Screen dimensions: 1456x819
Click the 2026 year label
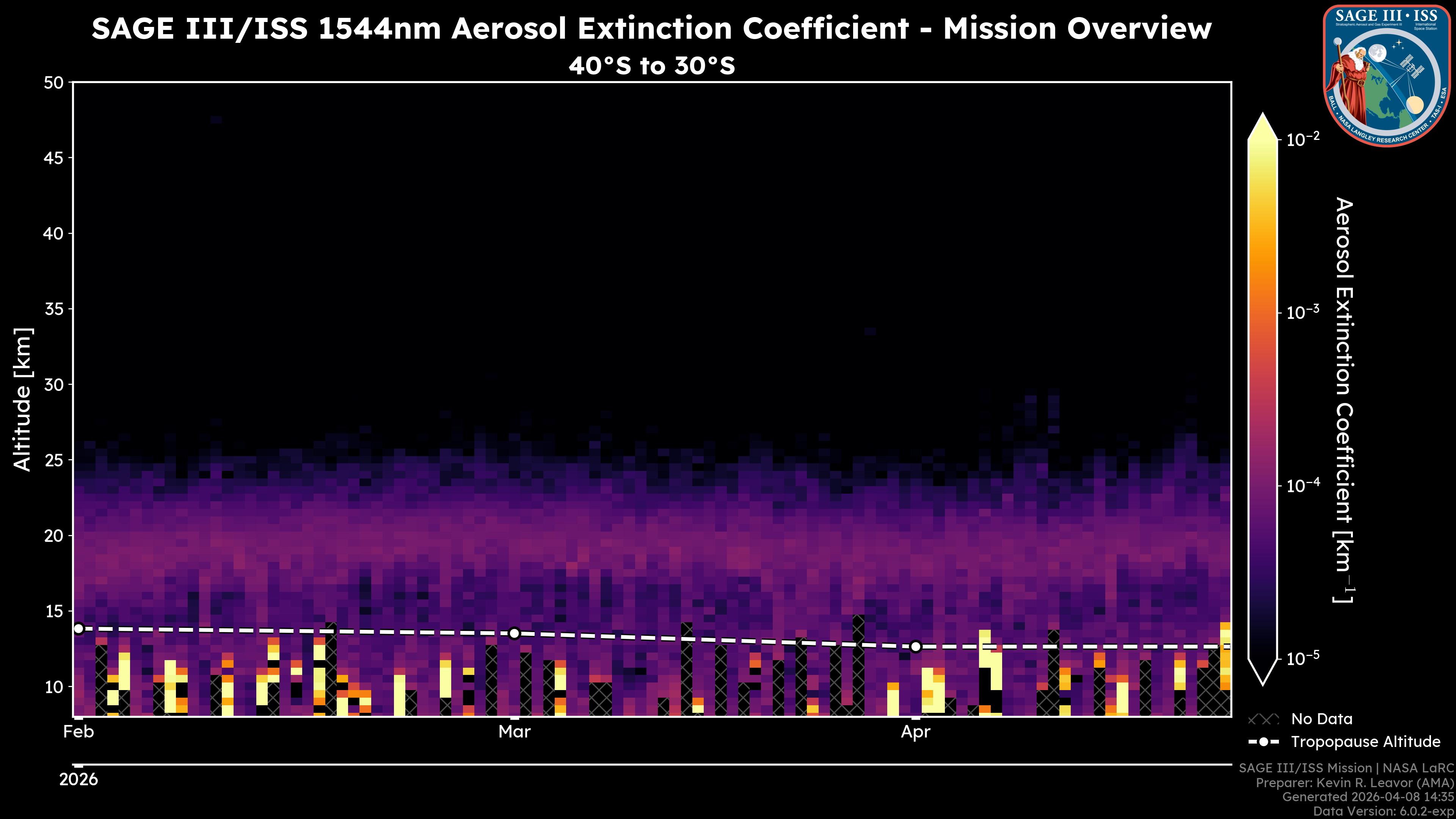[x=78, y=780]
